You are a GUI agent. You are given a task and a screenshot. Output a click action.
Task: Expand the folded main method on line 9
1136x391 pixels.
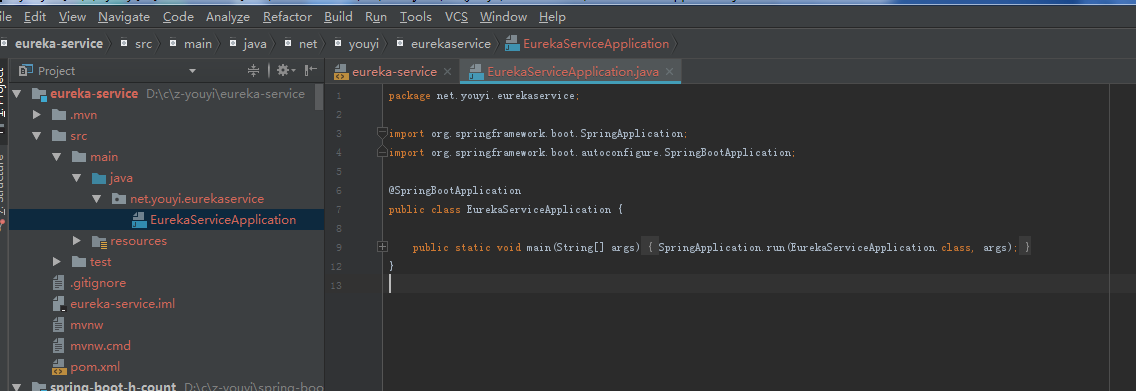coord(383,247)
